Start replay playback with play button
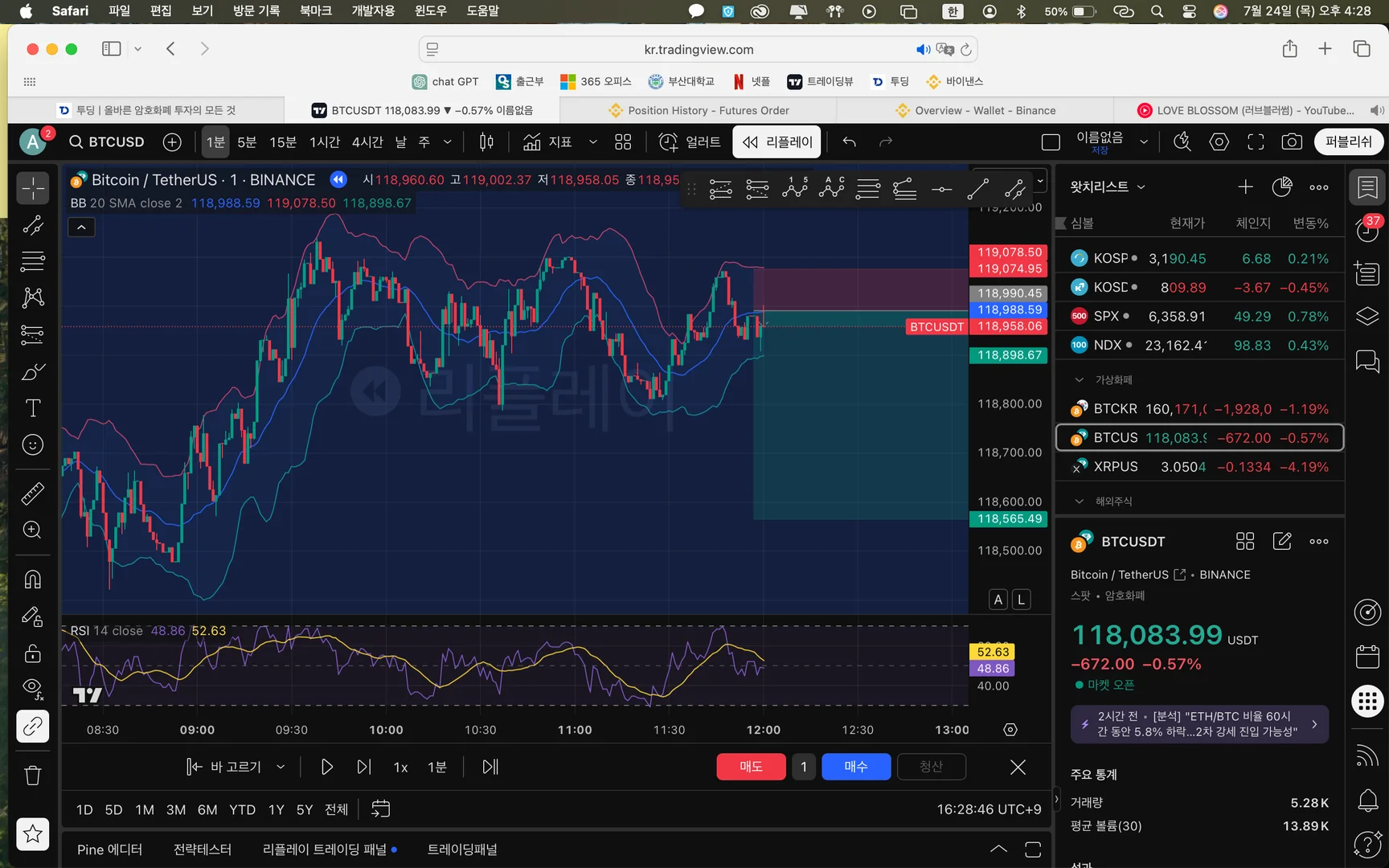Viewport: 1389px width, 868px height. point(326,768)
